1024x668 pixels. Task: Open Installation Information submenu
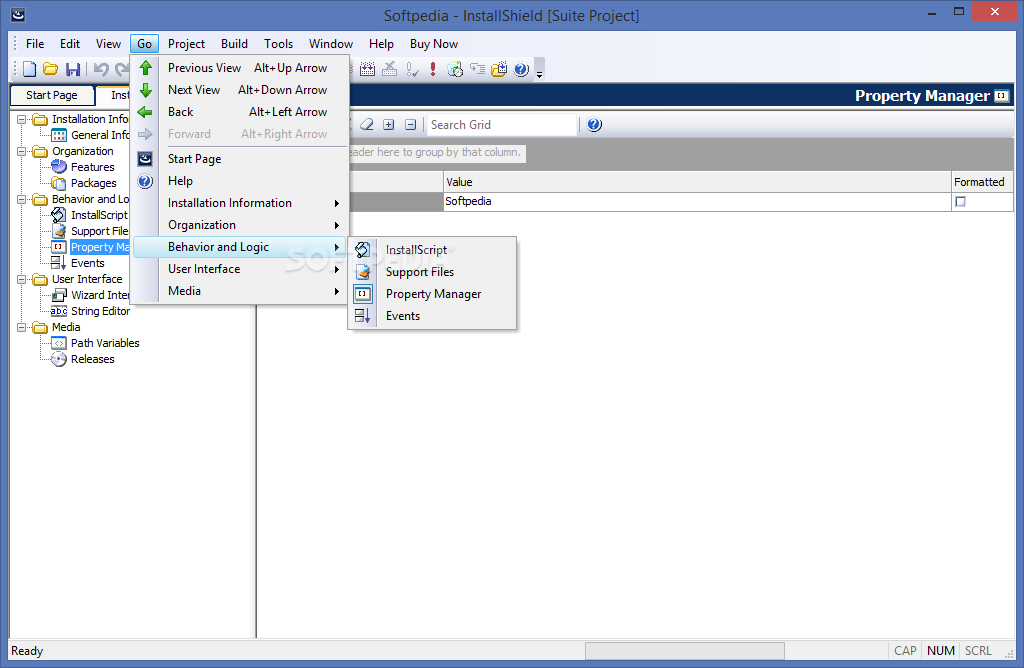[240, 203]
